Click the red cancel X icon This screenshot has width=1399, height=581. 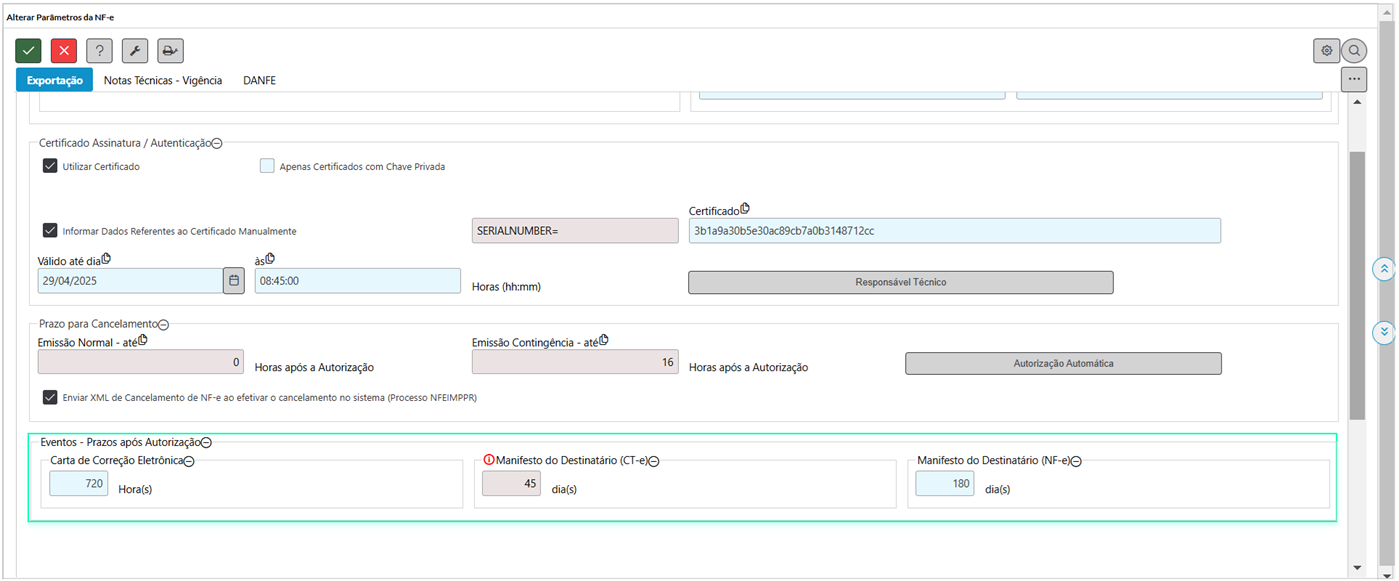click(64, 51)
